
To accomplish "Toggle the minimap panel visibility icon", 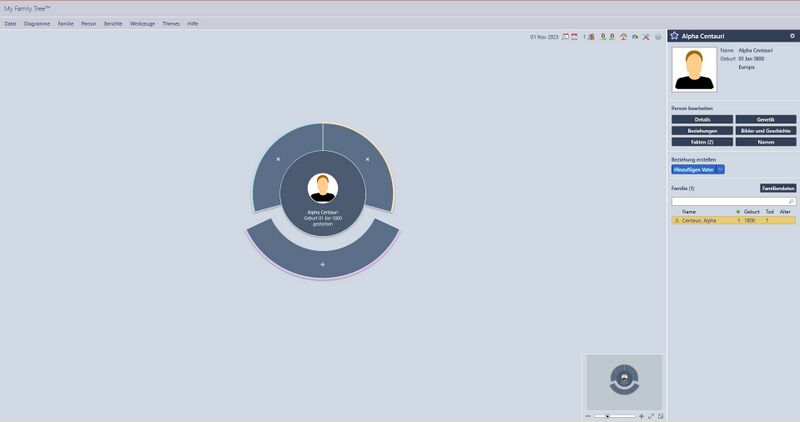I will 661,415.
